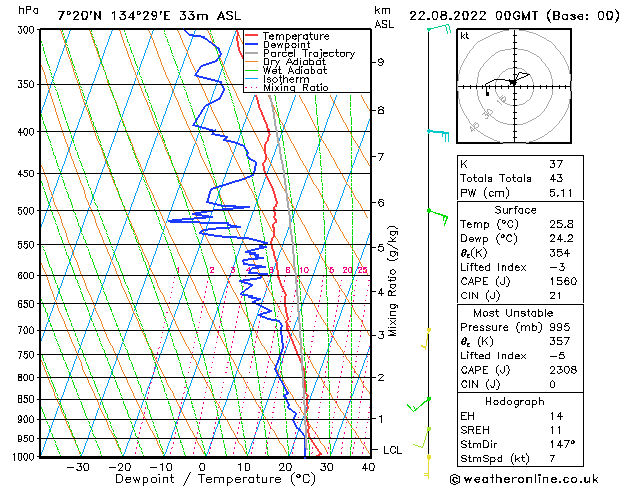Click the 500 pressure level label
629x486 pixels.
coord(28,211)
